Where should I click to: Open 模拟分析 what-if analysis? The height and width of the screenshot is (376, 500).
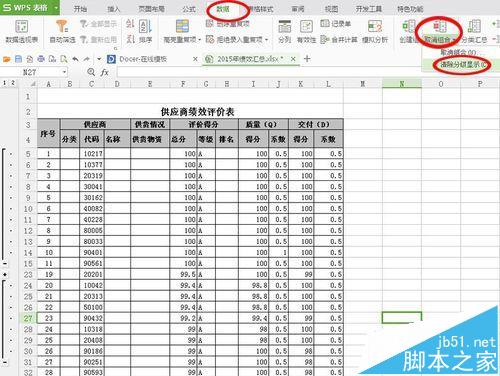[375, 32]
